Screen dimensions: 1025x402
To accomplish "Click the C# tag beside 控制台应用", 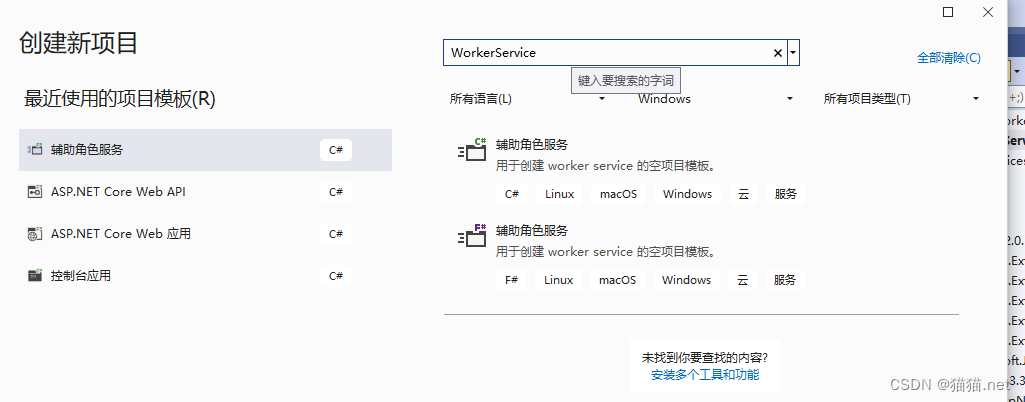I will pyautogui.click(x=336, y=276).
